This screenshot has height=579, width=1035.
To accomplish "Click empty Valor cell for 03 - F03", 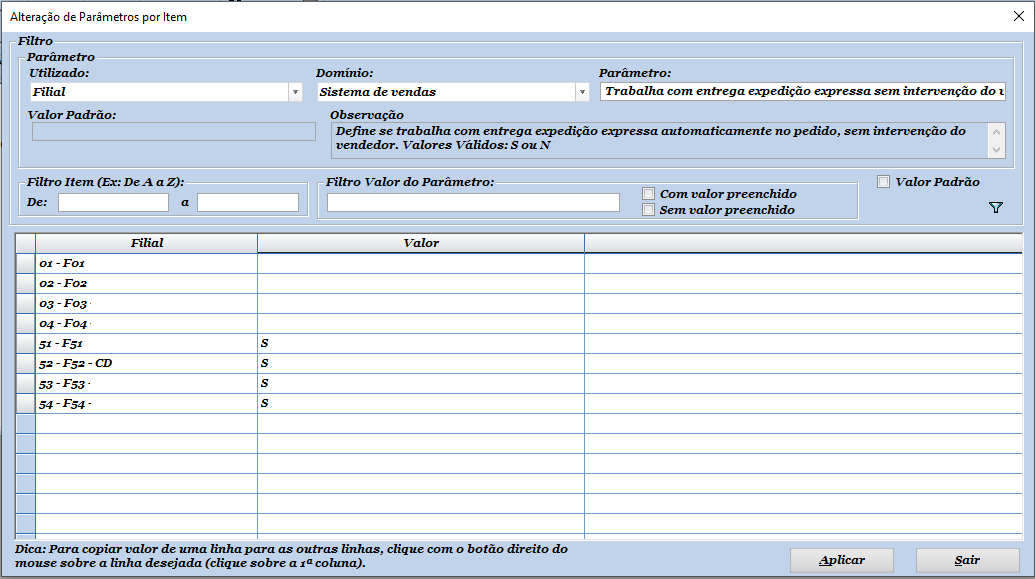I will pos(421,304).
